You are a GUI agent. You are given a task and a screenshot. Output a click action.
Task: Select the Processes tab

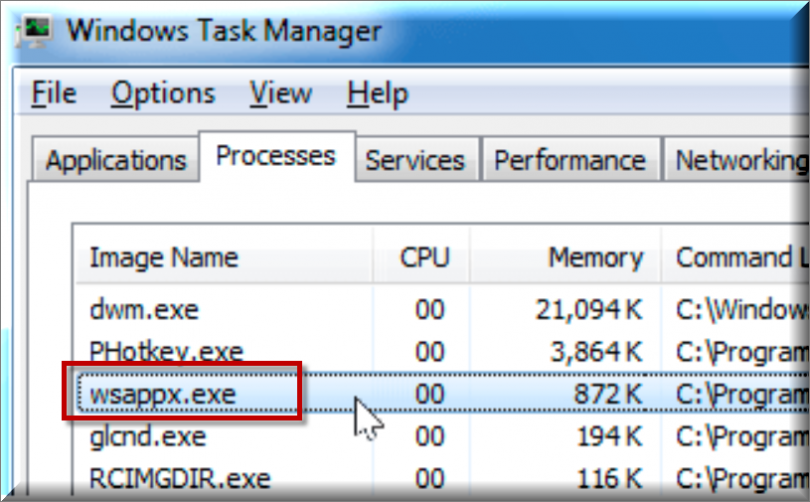coord(276,156)
